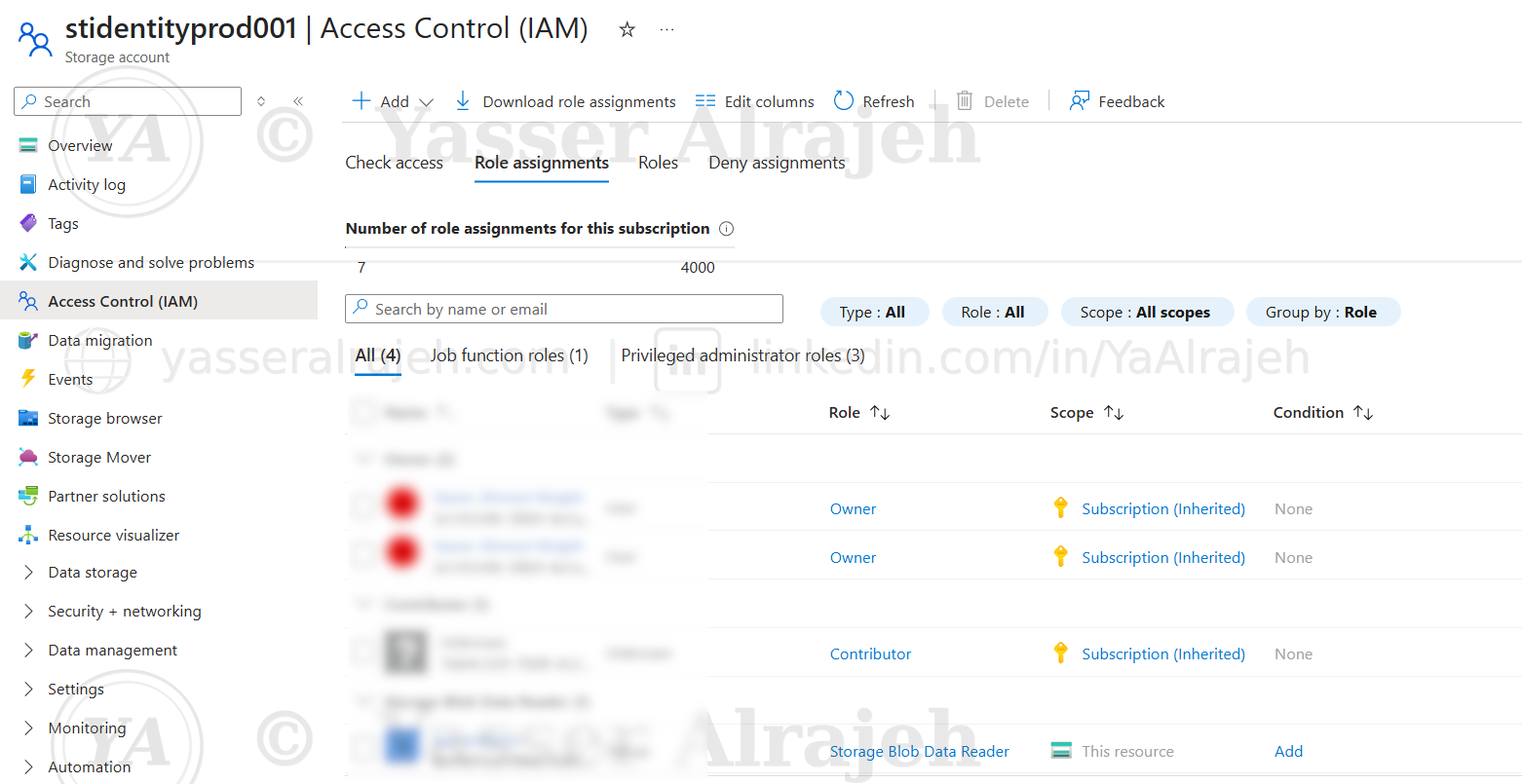Open the Type : All filter

[874, 313]
